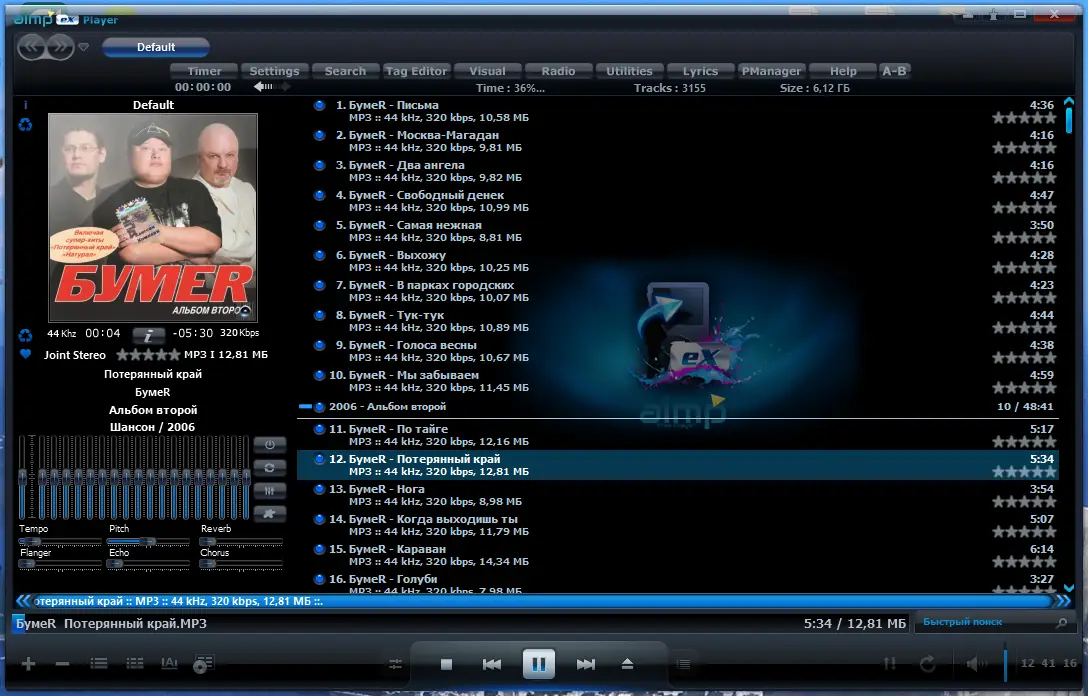Reset the equalizer with the circular arrows button
The width and height of the screenshot is (1088, 696).
coord(269,468)
